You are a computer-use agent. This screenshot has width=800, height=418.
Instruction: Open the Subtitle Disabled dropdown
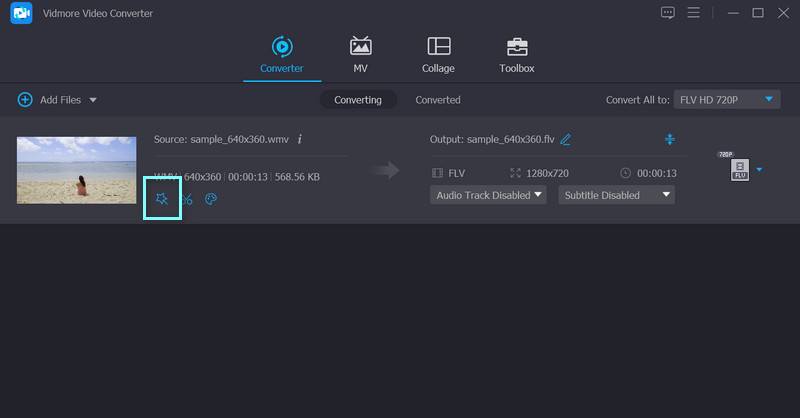click(x=616, y=195)
